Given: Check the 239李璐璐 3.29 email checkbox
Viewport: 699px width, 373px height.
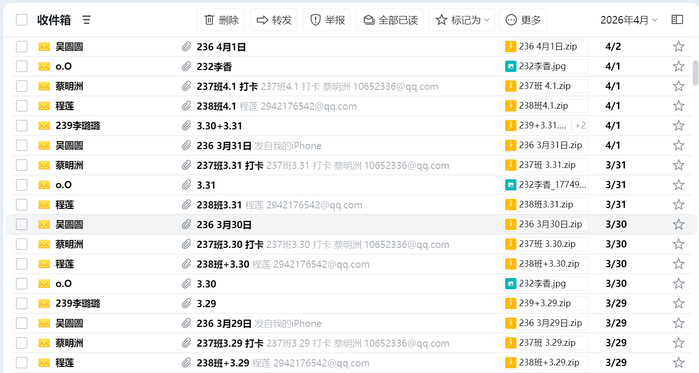Looking at the screenshot, I should [x=21, y=303].
